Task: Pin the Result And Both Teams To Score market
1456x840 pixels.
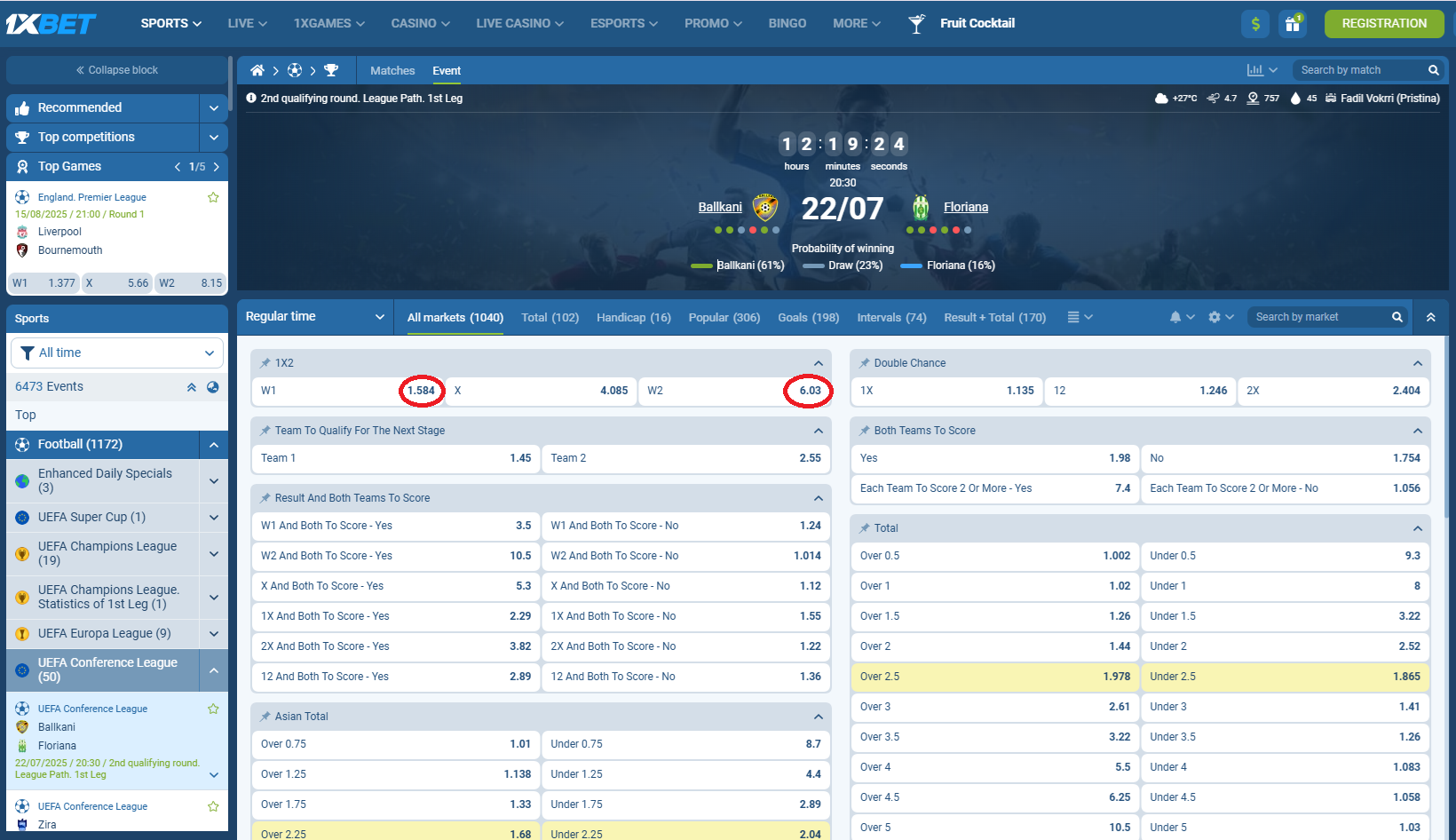Action: [265, 498]
